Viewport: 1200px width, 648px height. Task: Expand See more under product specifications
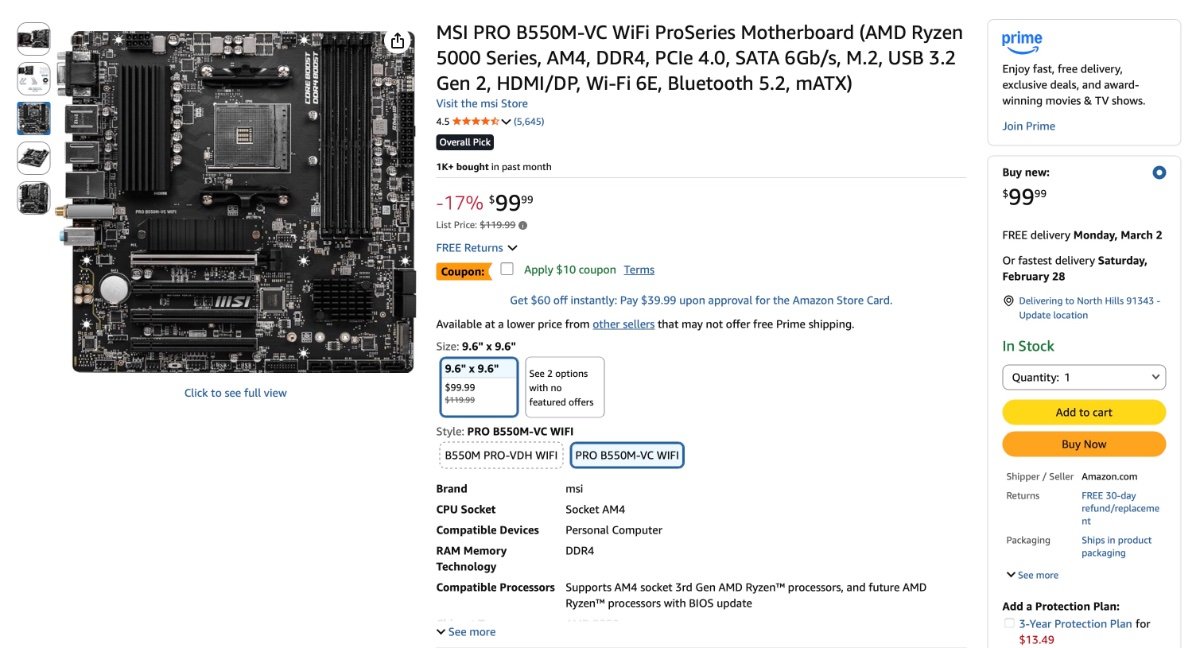click(x=466, y=632)
